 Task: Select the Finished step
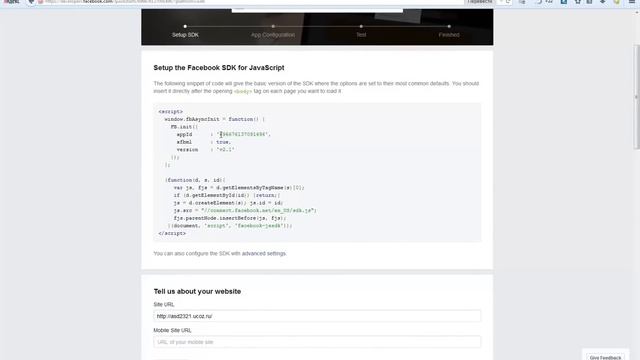point(449,35)
